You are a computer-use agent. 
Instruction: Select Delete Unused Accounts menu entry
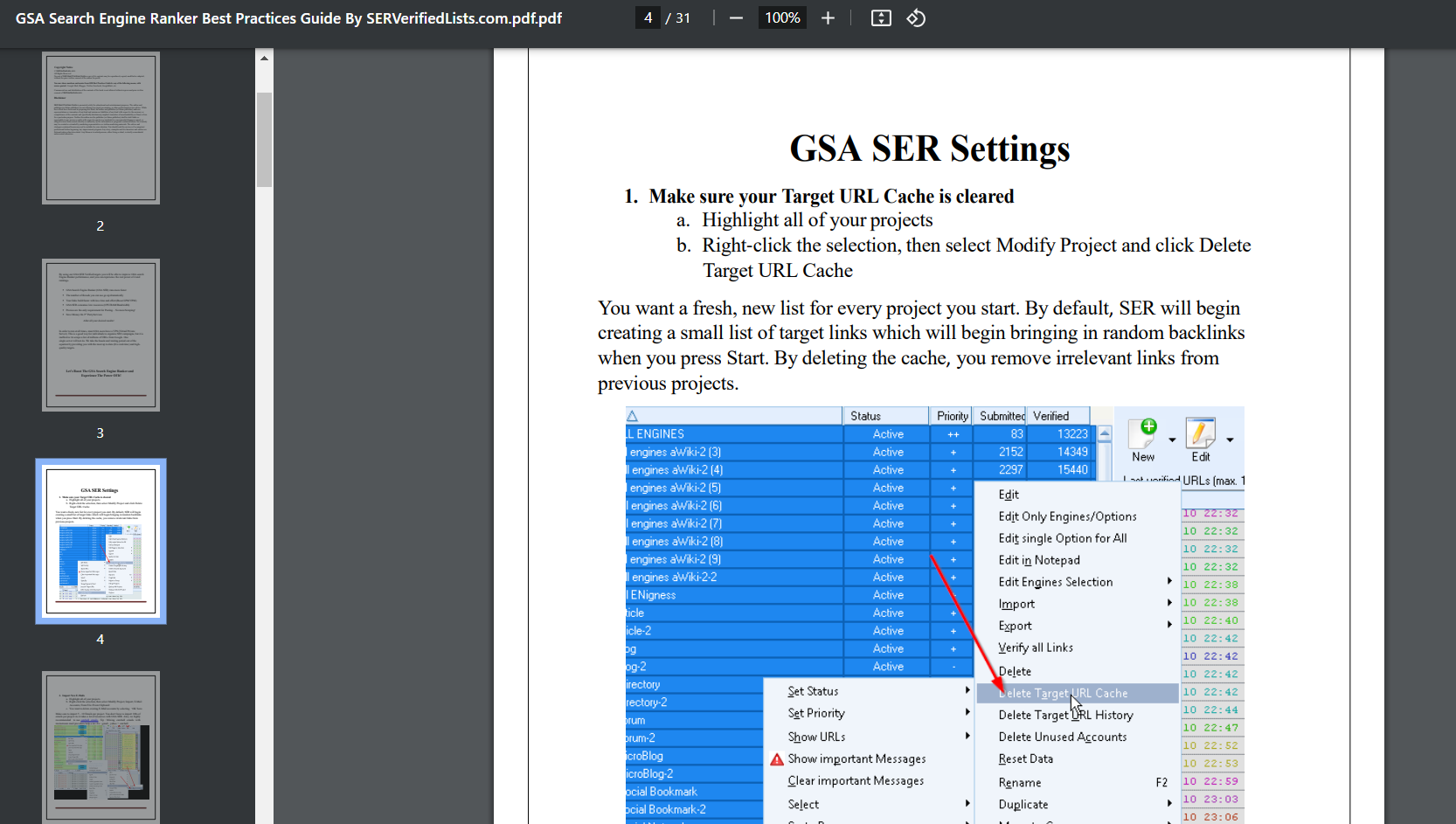click(x=1078, y=737)
